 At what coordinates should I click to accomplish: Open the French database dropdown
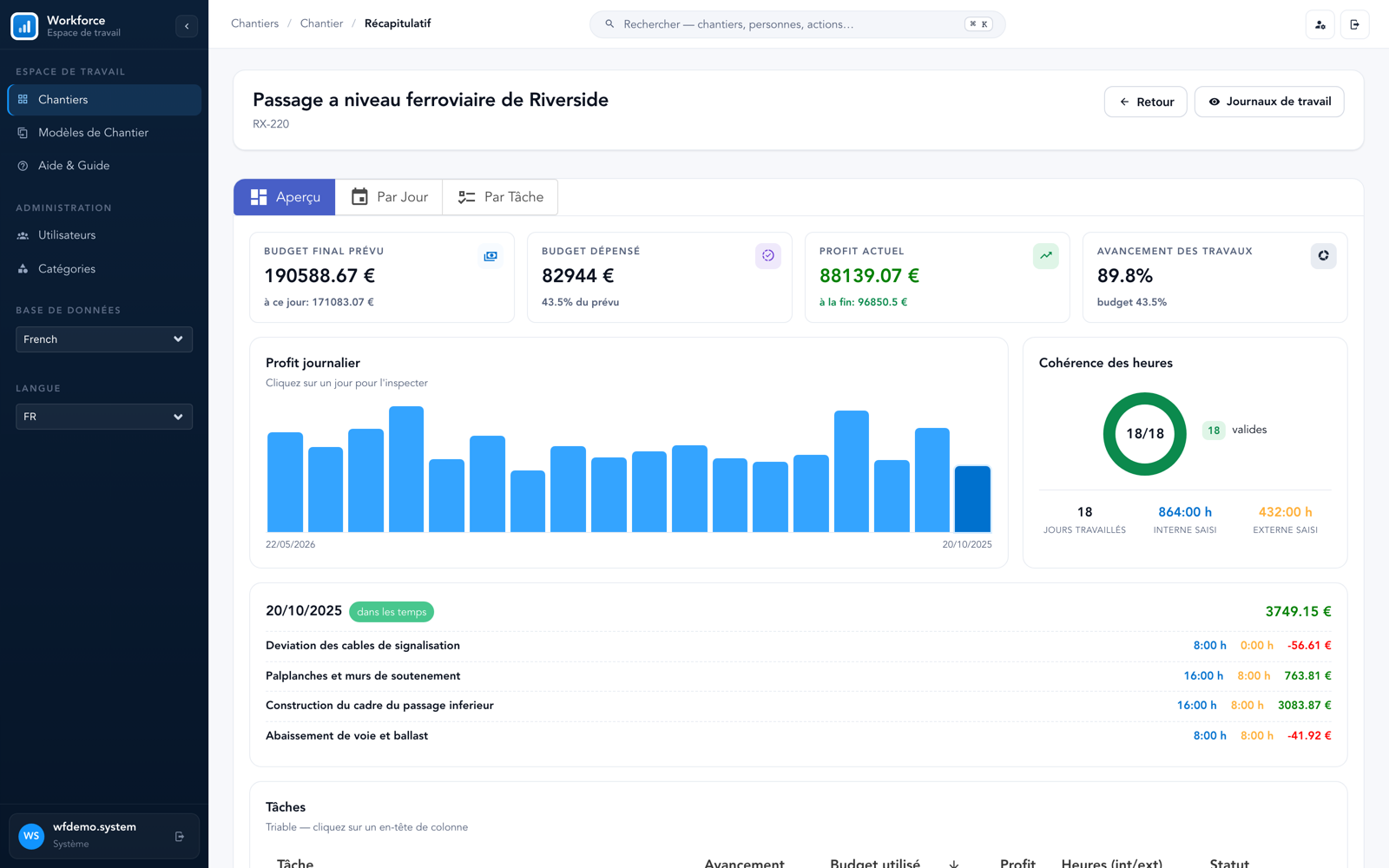click(x=104, y=339)
